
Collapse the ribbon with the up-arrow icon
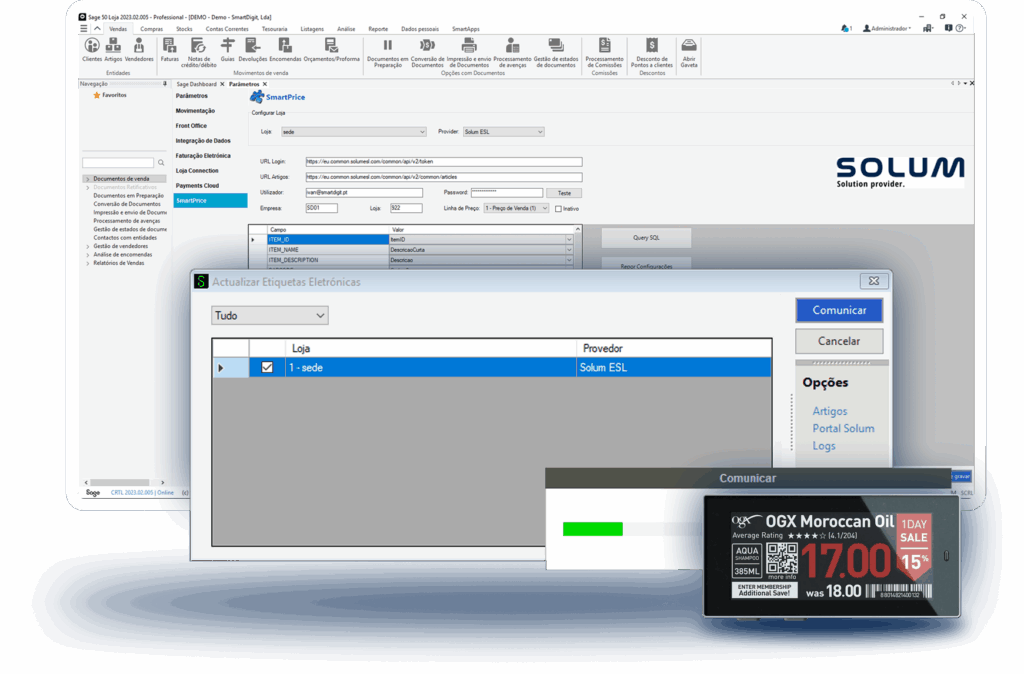pyautogui.click(x=97, y=29)
